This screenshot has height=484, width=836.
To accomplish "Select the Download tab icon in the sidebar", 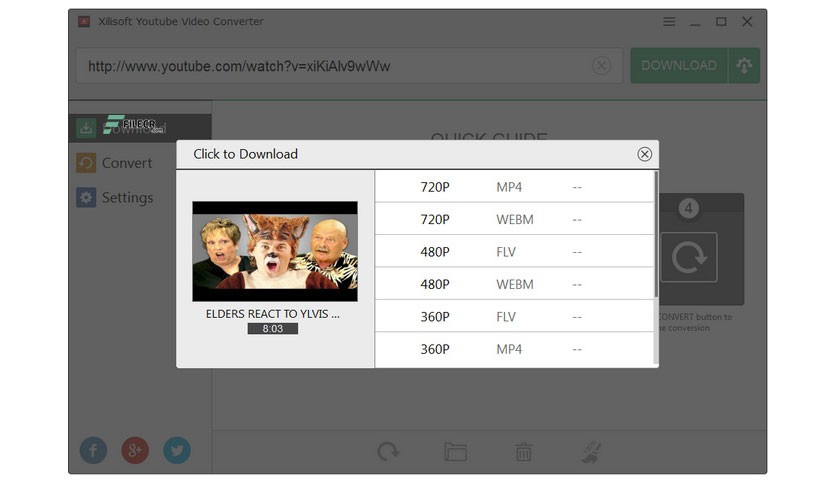I will [85, 128].
